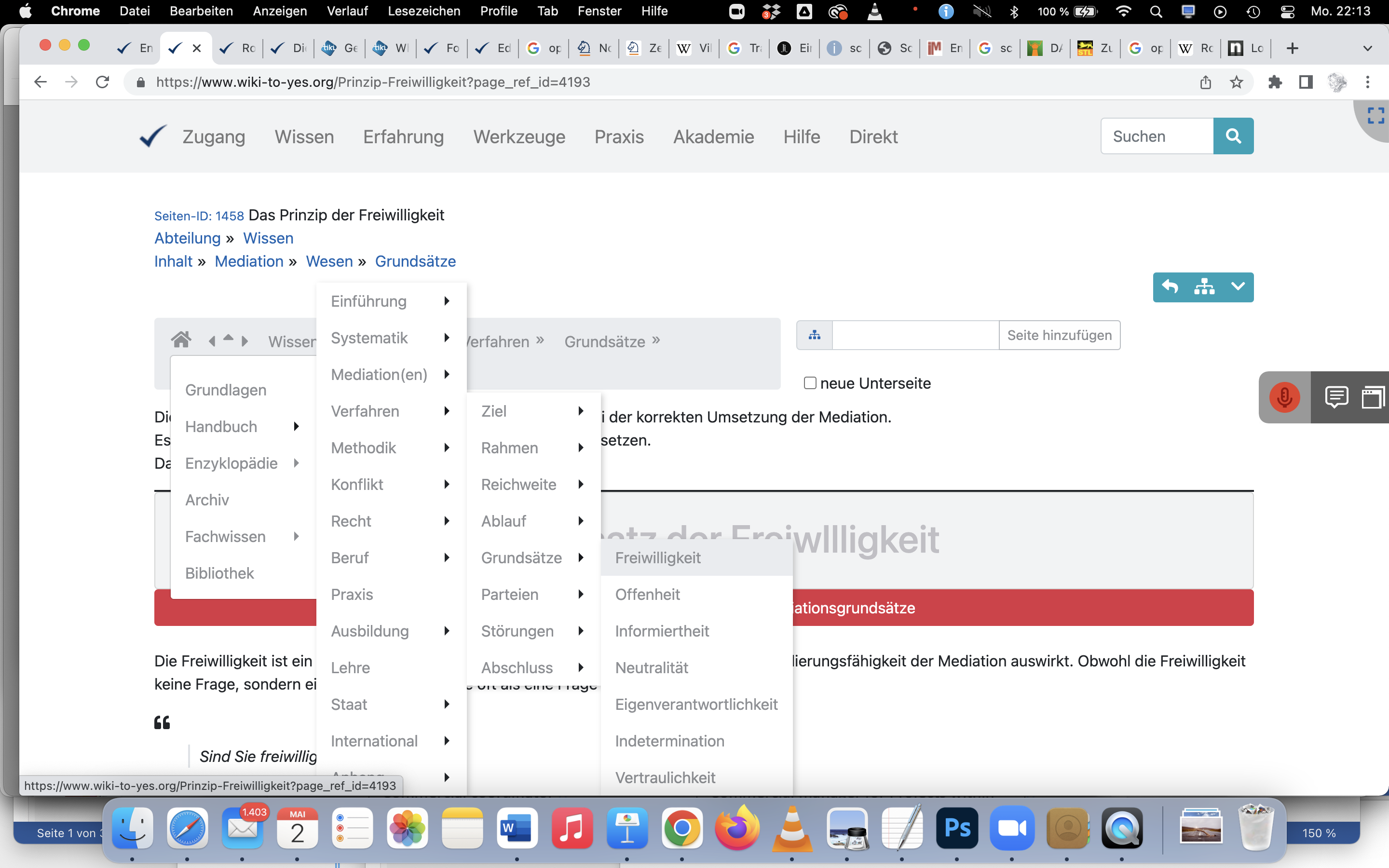Open Chrome extensions puzzle icon

click(x=1275, y=82)
